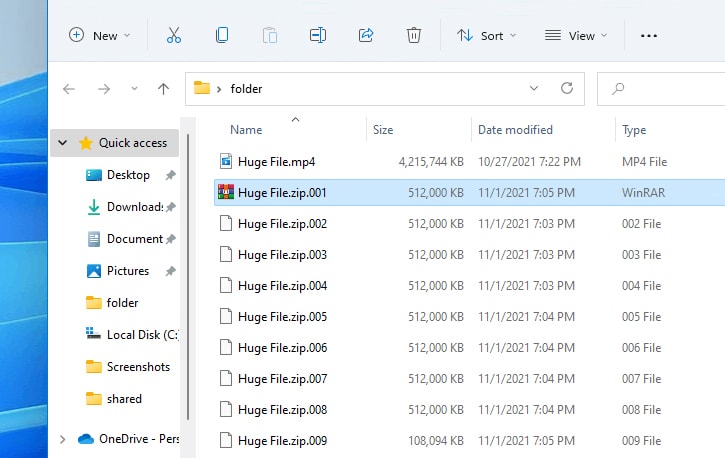This screenshot has width=725, height=458.
Task: Select Huge File.zip.009 file
Action: pos(282,440)
